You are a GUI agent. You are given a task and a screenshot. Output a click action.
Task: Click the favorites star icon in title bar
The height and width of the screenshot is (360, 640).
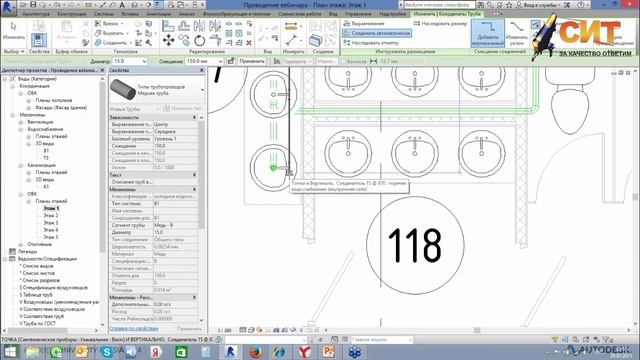(x=509, y=5)
